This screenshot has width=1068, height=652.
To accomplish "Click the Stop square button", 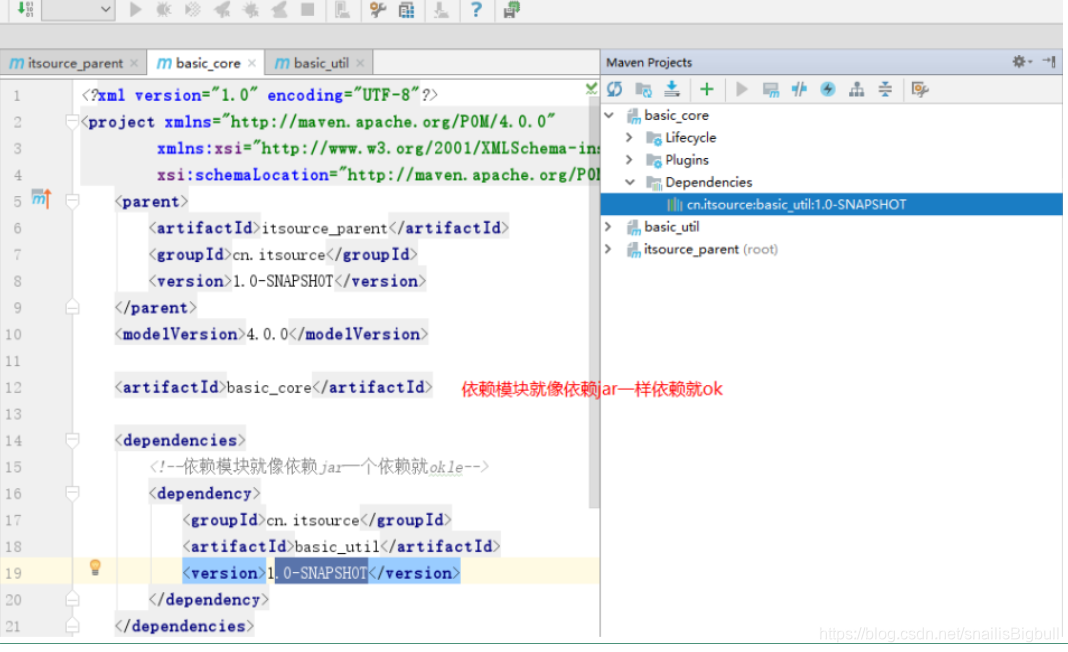I will click(x=308, y=10).
